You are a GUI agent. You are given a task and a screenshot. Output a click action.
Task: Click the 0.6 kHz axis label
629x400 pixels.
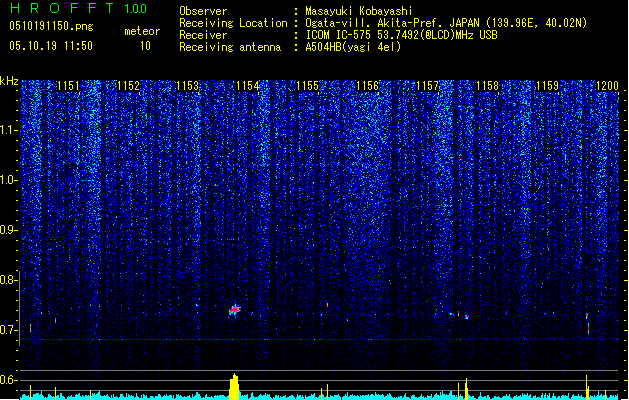(8, 380)
